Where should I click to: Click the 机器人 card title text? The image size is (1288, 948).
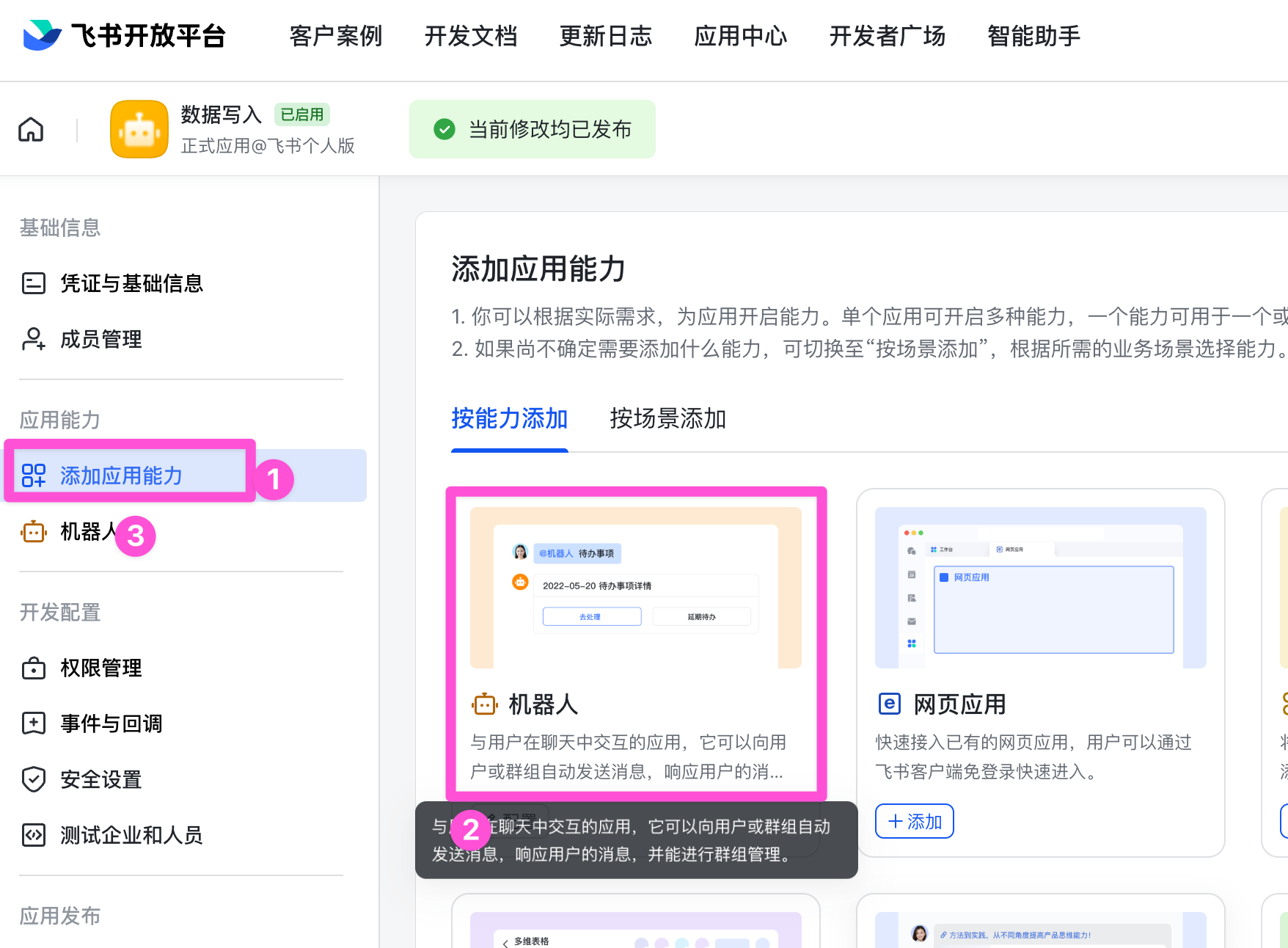pyautogui.click(x=544, y=704)
